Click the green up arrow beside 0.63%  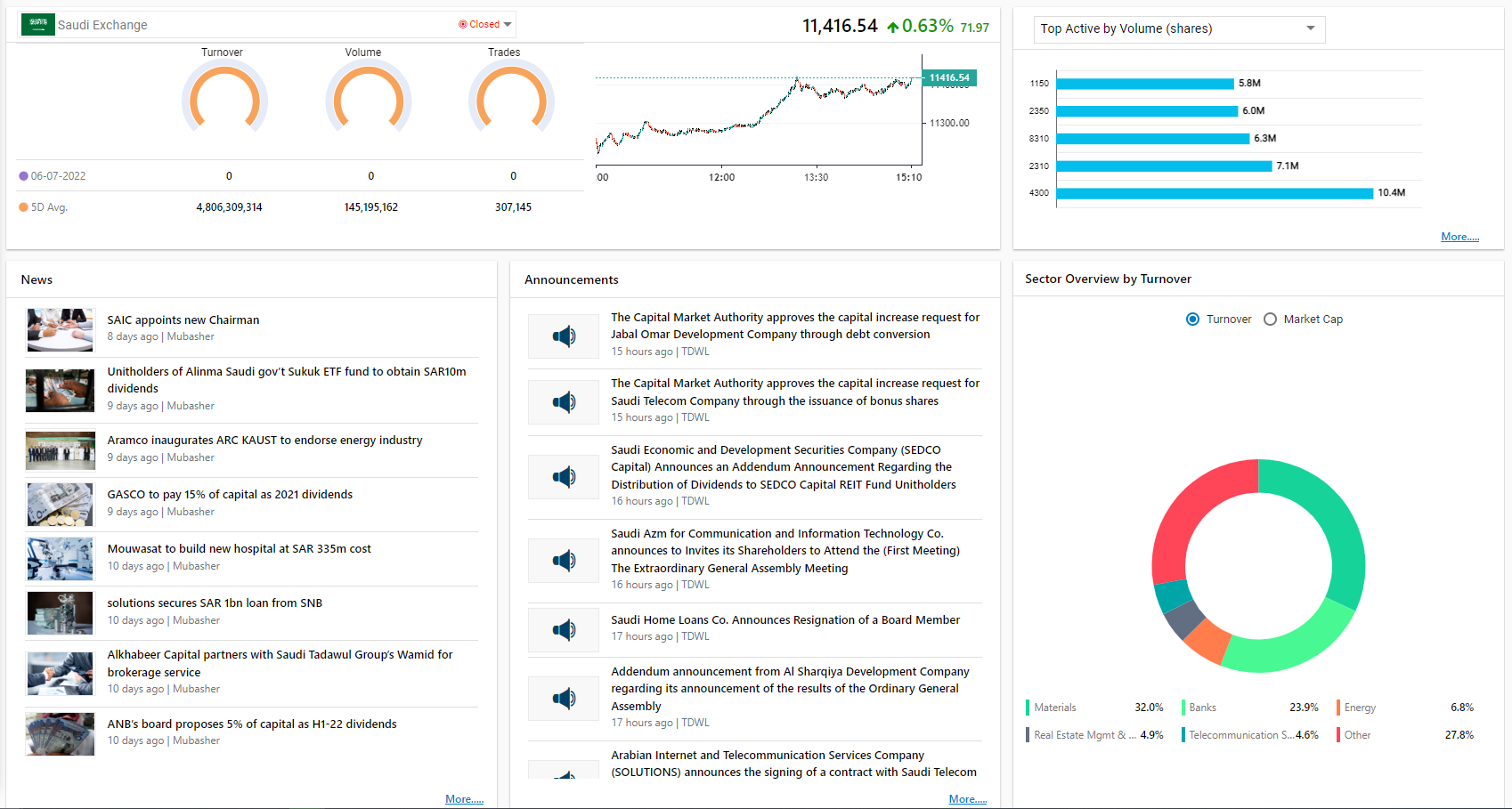[892, 27]
